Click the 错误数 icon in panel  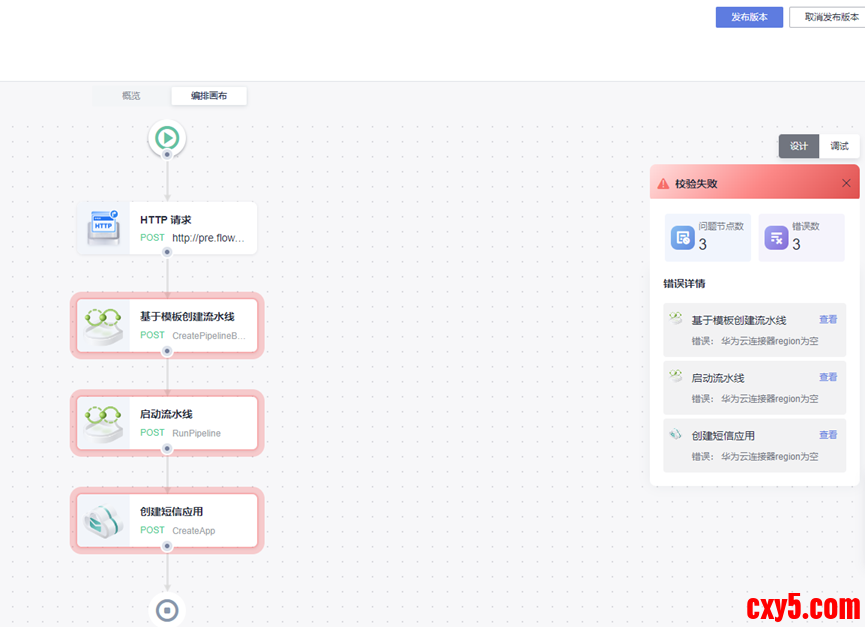click(x=776, y=237)
